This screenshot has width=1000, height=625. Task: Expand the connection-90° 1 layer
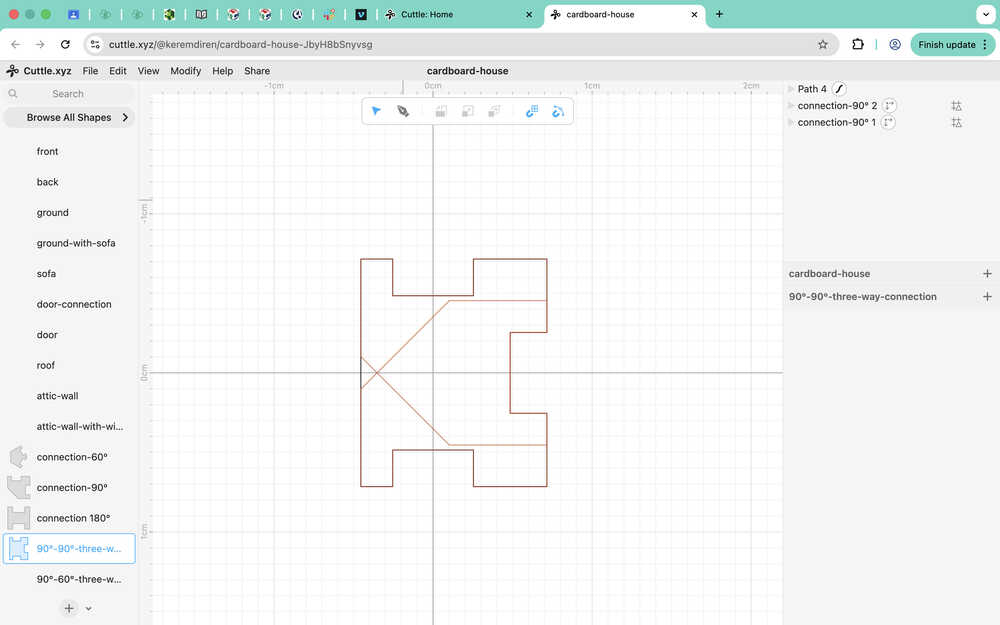click(x=791, y=122)
